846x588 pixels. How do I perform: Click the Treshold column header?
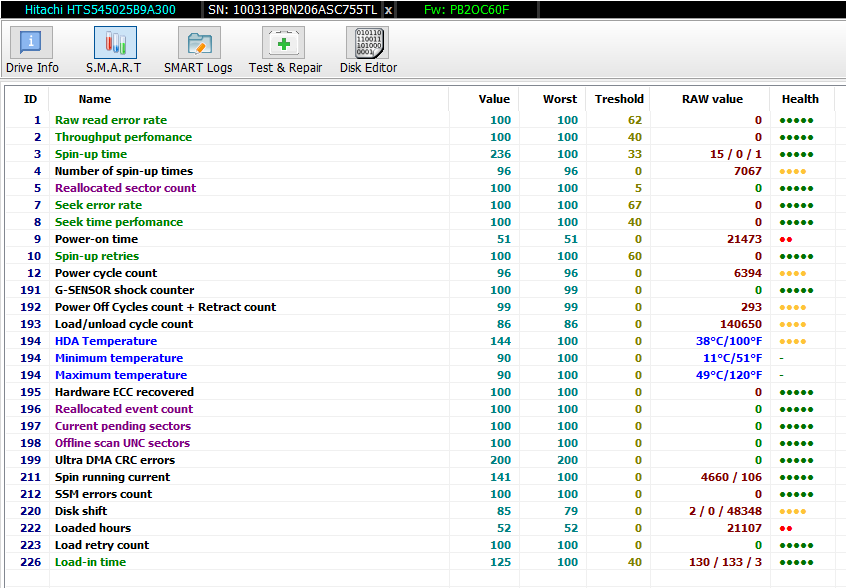(619, 99)
